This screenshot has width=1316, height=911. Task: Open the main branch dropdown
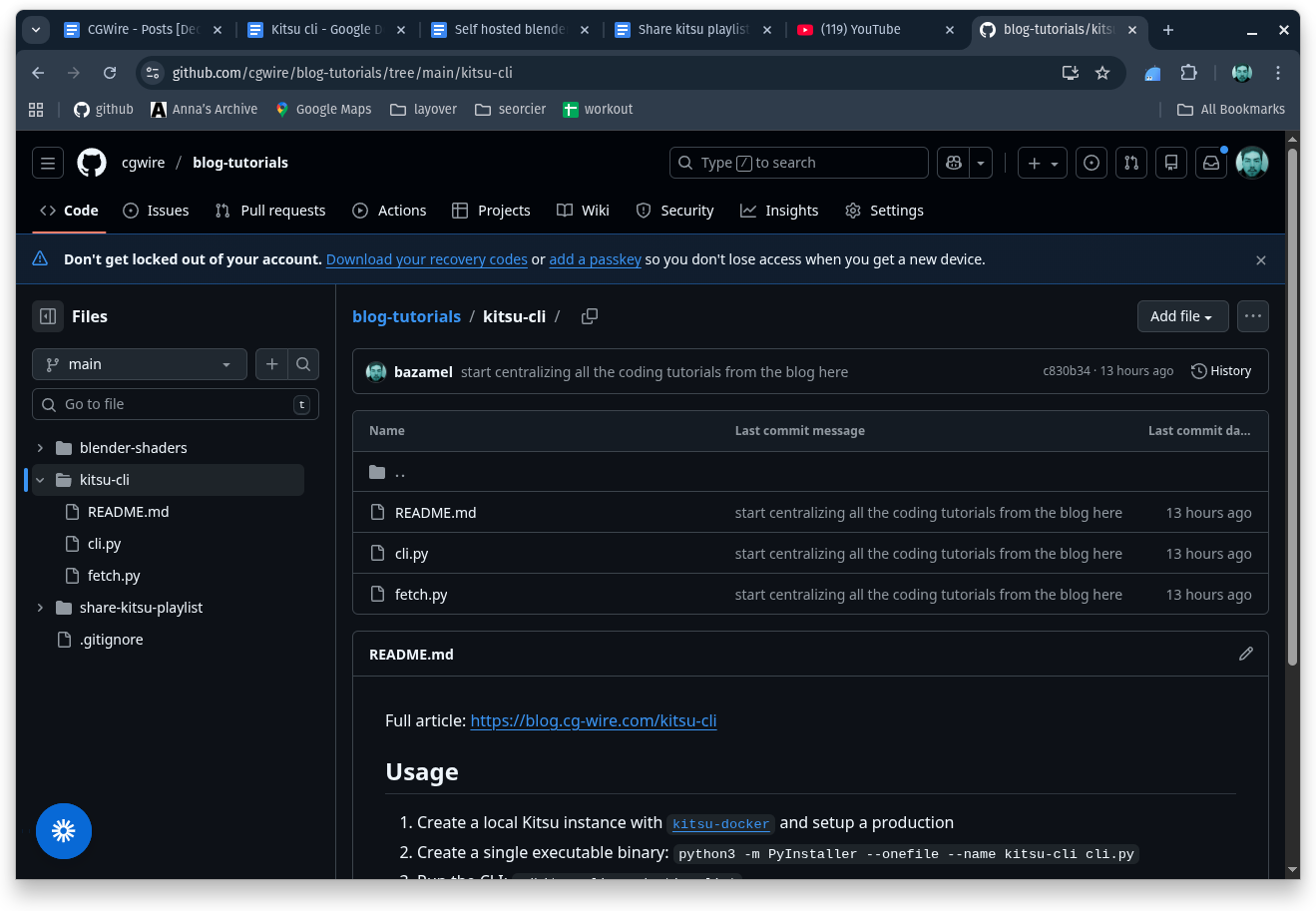tap(139, 363)
